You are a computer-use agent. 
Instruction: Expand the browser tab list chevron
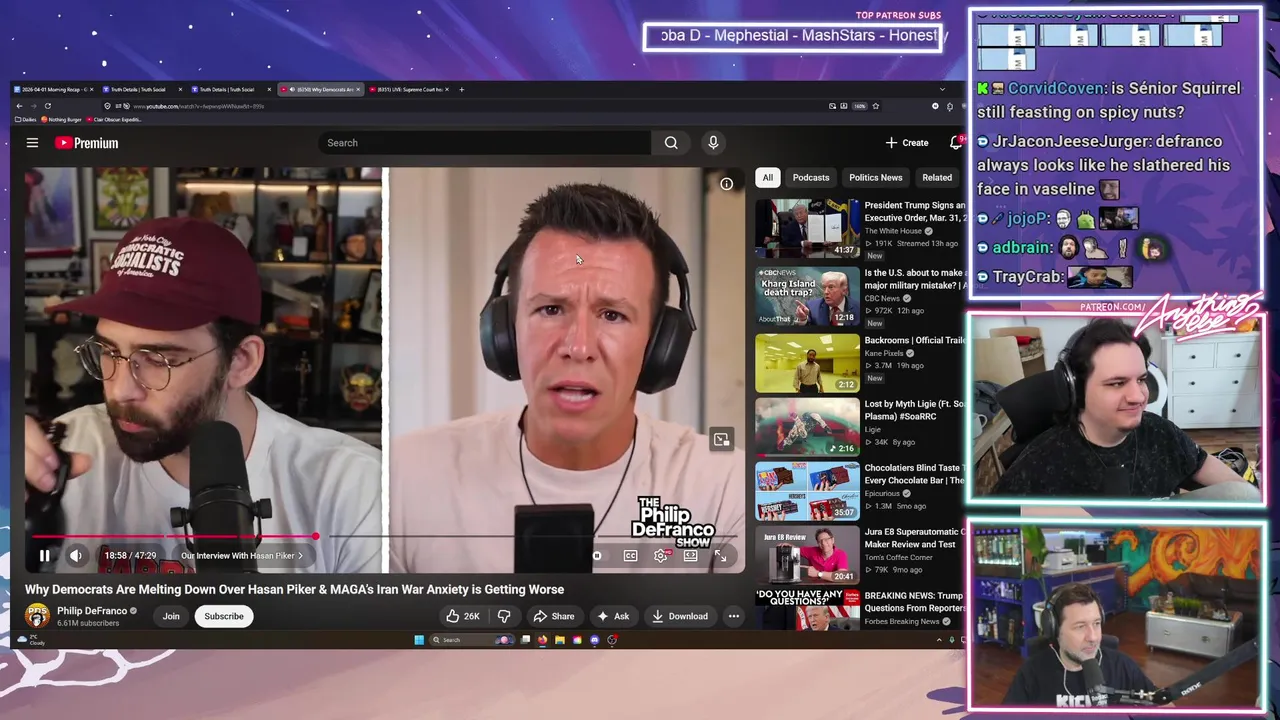click(942, 90)
